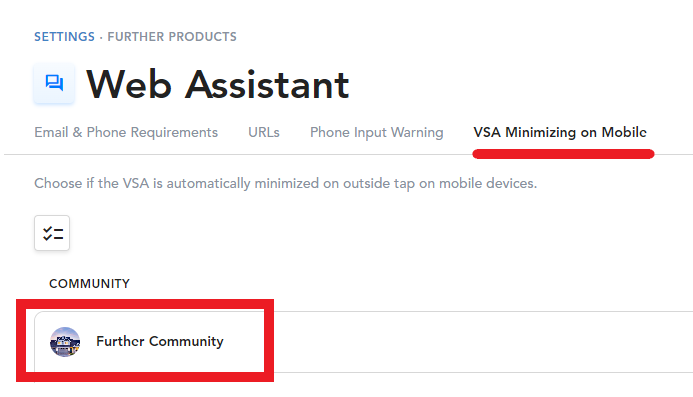Click the red underline beneath active tab
The width and height of the screenshot is (693, 397).
(x=563, y=154)
